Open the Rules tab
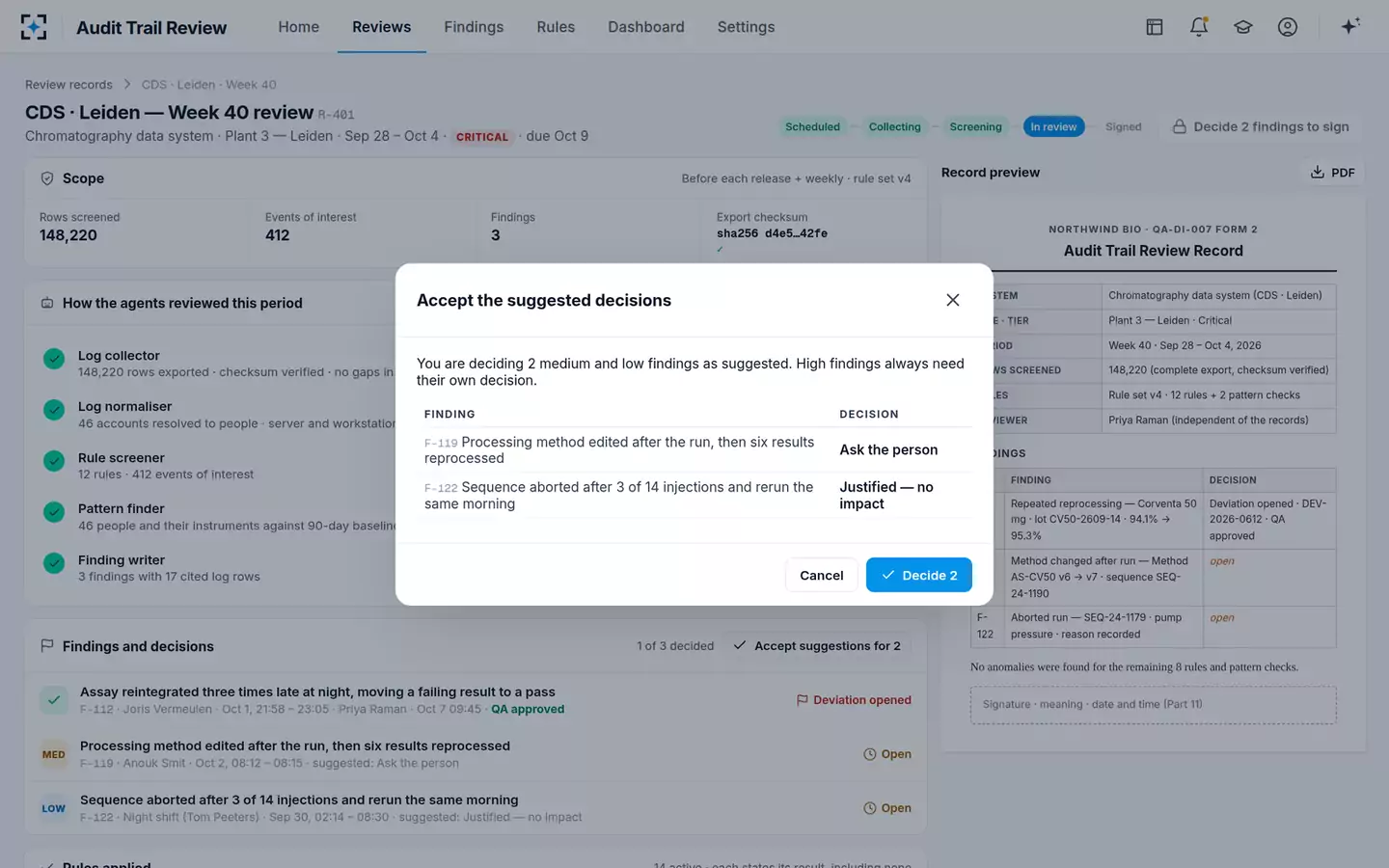1389x868 pixels. (556, 27)
